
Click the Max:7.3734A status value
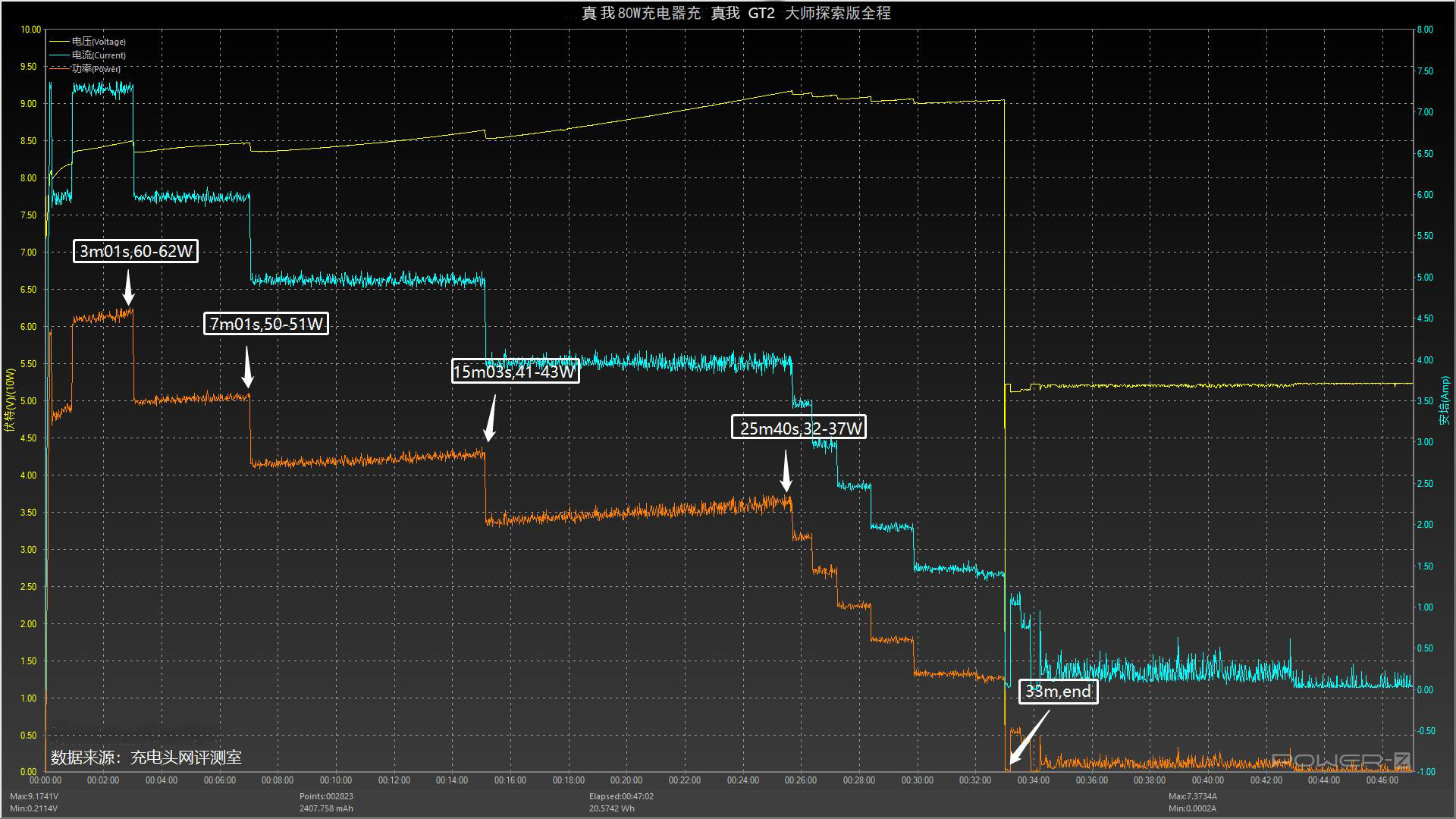(1193, 796)
